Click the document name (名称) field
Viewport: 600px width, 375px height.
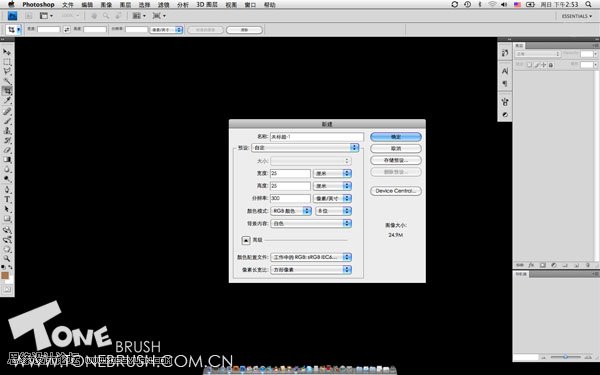(x=316, y=137)
